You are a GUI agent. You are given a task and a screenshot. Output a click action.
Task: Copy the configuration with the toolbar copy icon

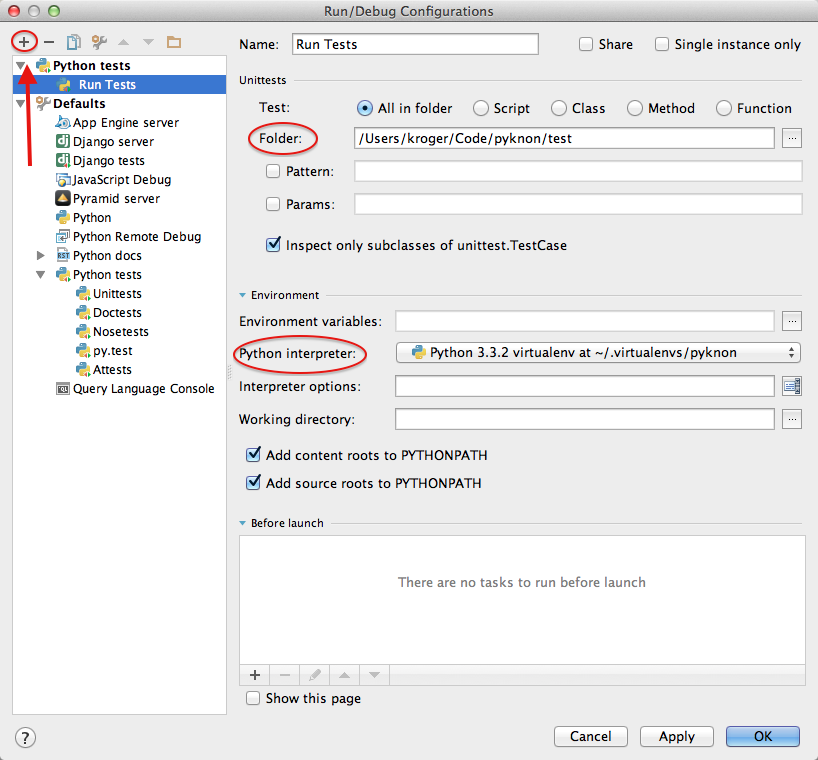point(74,42)
